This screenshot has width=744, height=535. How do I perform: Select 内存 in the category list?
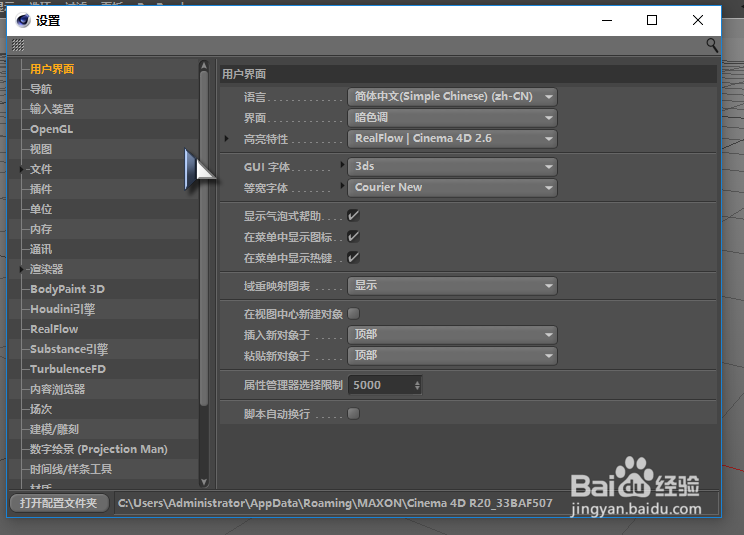[x=41, y=229]
